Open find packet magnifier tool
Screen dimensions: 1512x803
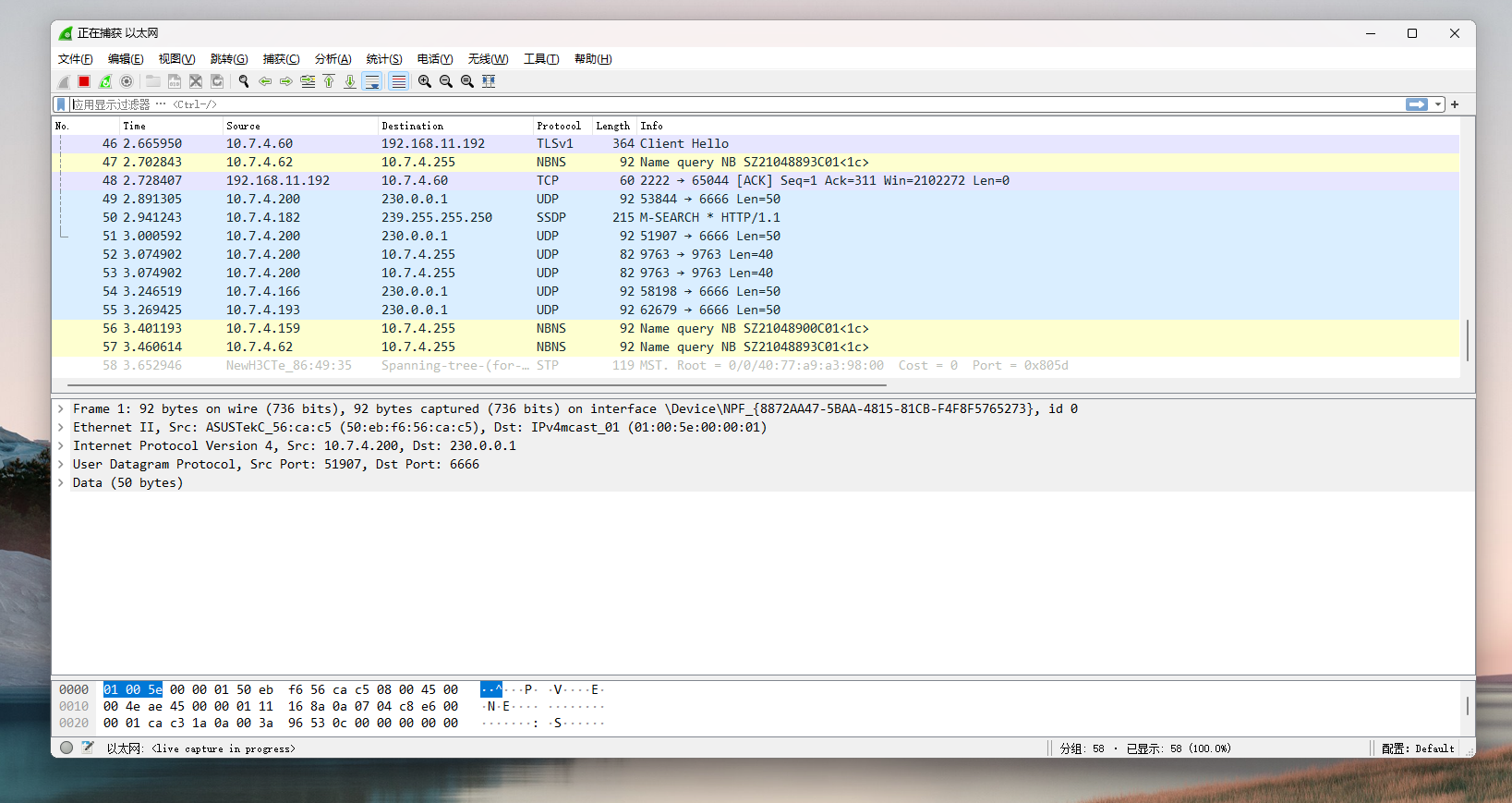pyautogui.click(x=244, y=81)
